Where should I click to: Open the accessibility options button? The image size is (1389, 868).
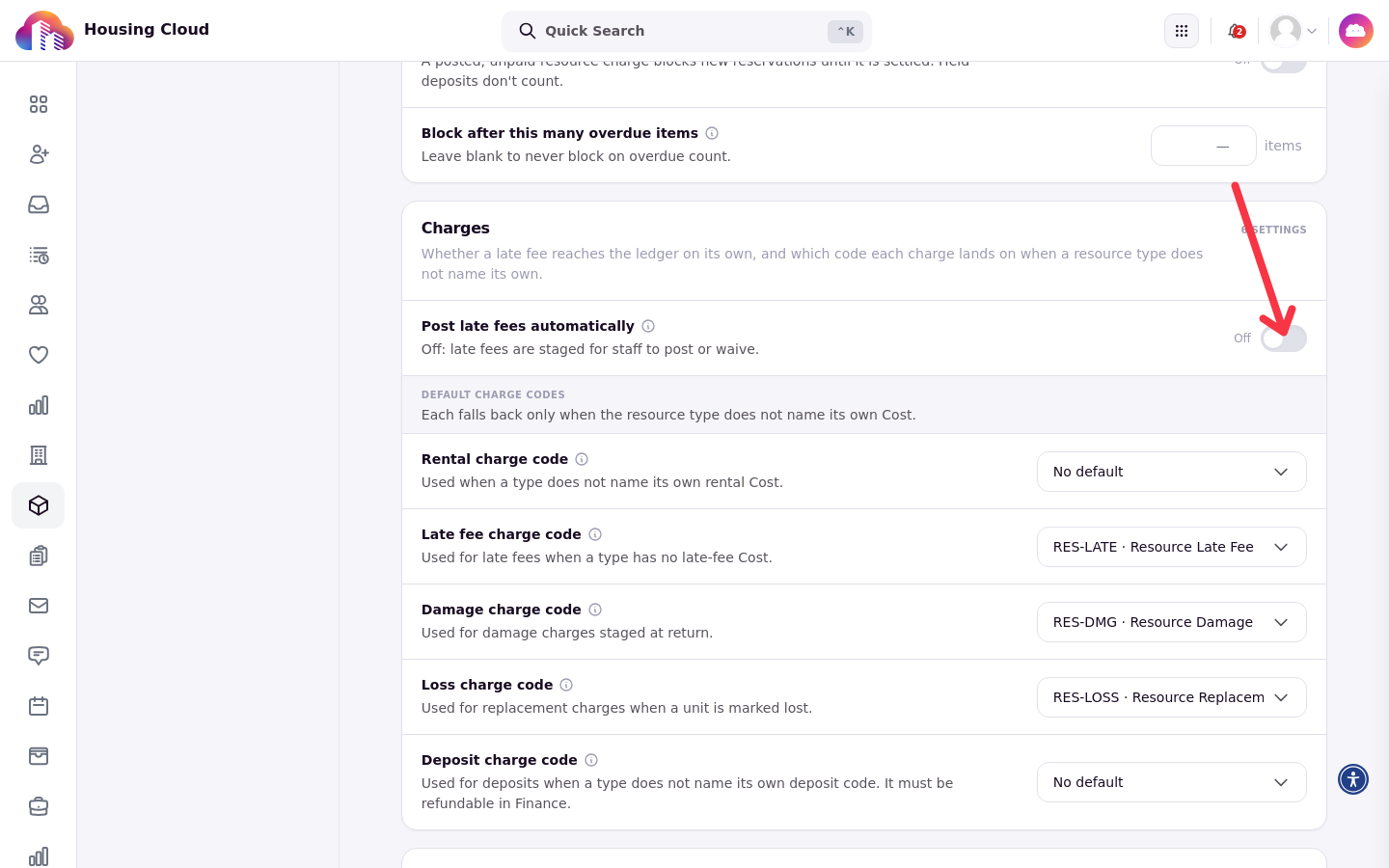[x=1353, y=779]
